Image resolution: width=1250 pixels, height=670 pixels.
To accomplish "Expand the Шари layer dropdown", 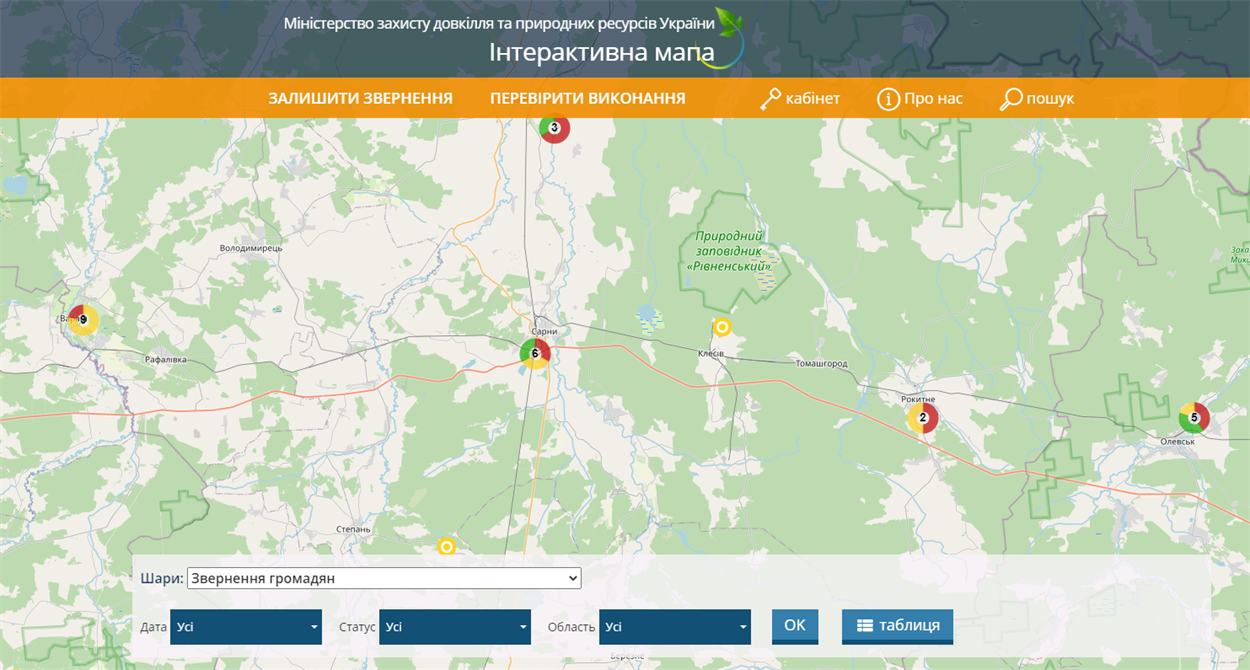I will [384, 578].
